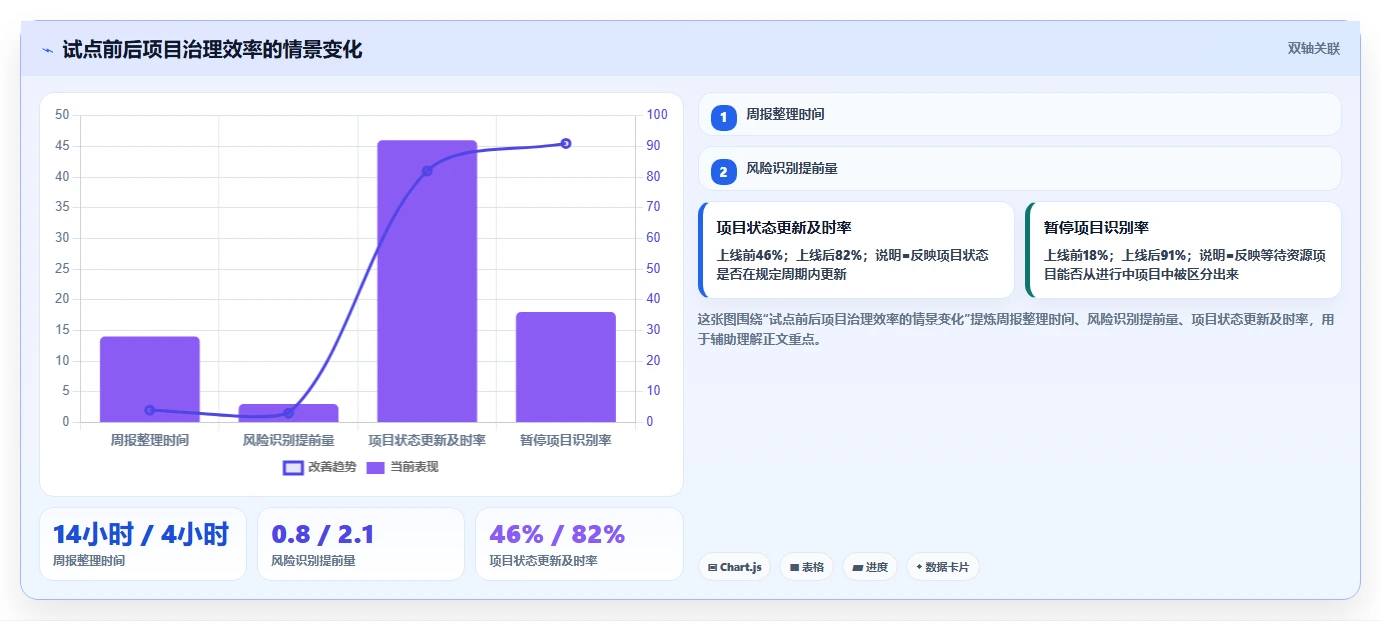Click the 项目状态更新及时率 x-axis label
This screenshot has width=1381, height=621.
pos(427,440)
